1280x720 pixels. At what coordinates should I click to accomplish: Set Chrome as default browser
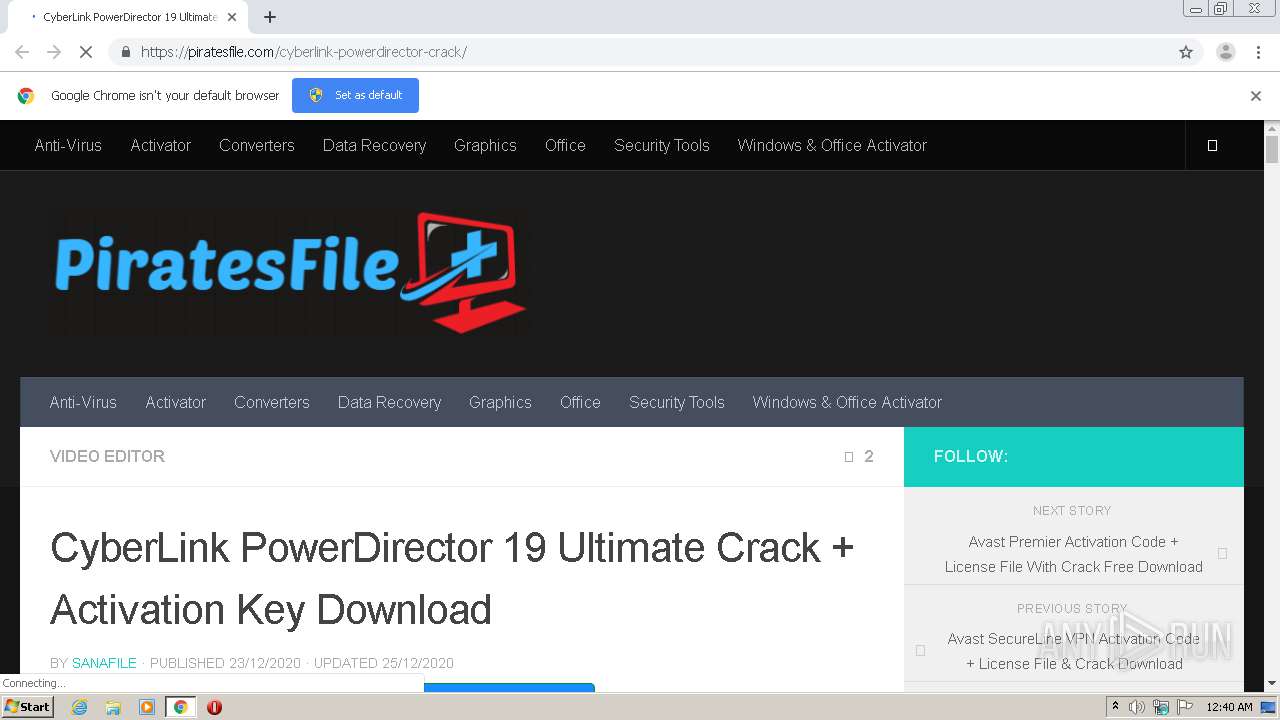point(355,95)
